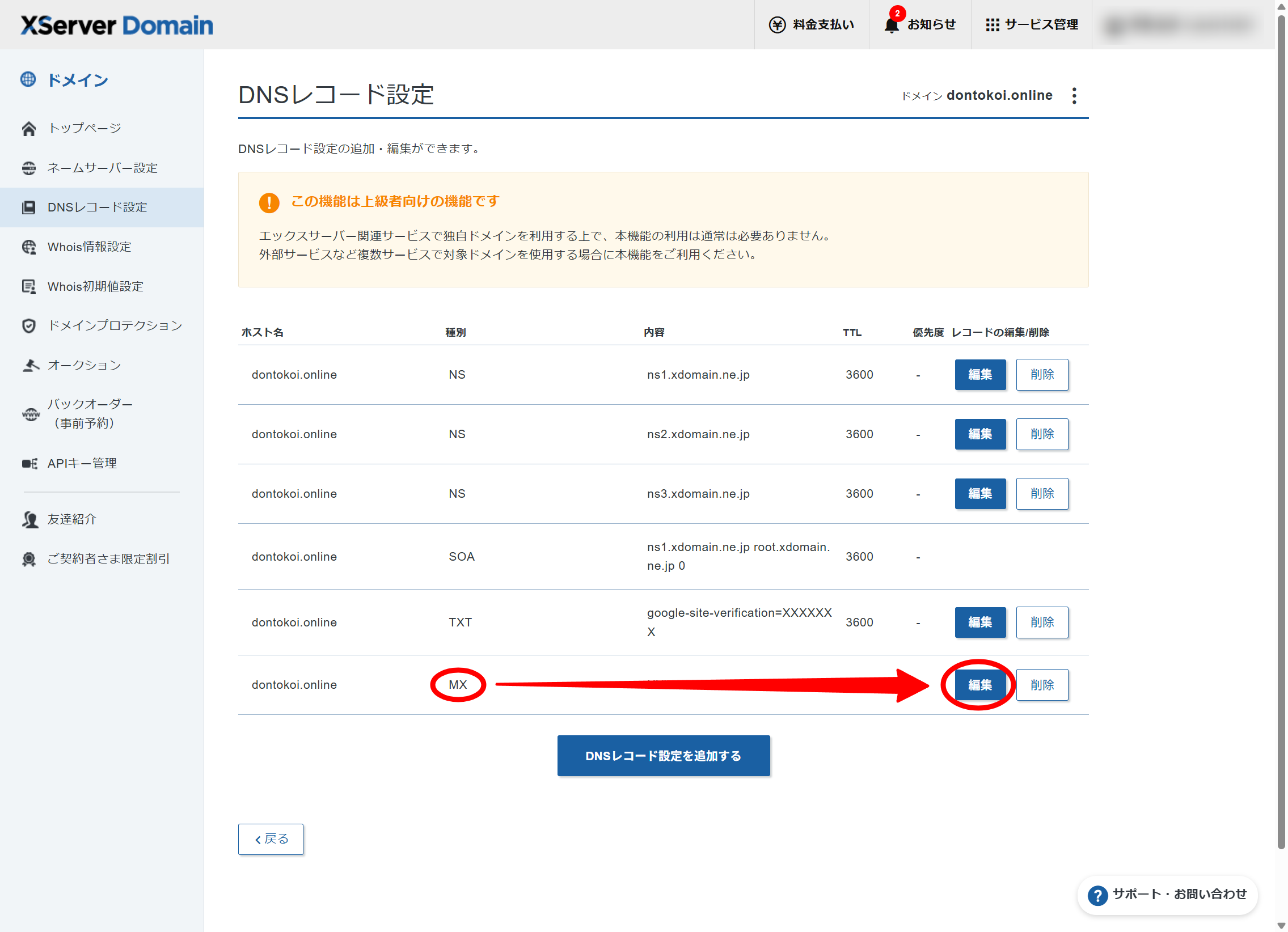Delete the ns3.xdomain.ne.jp NS record

[1041, 494]
